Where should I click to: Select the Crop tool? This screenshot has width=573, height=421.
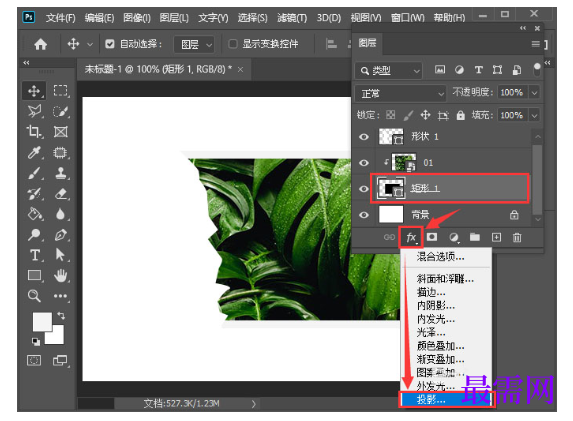(34, 132)
